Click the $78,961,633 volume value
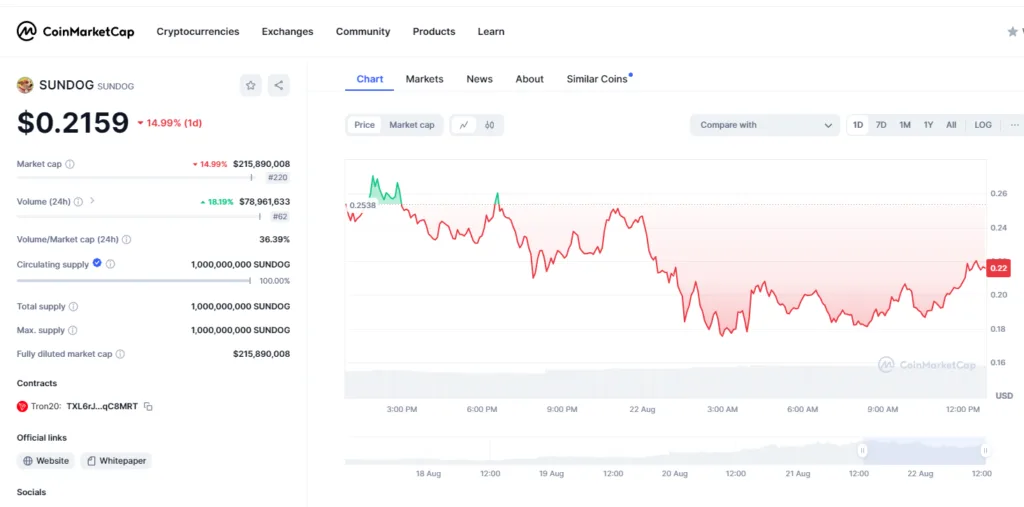Image resolution: width=1024 pixels, height=507 pixels. click(264, 202)
